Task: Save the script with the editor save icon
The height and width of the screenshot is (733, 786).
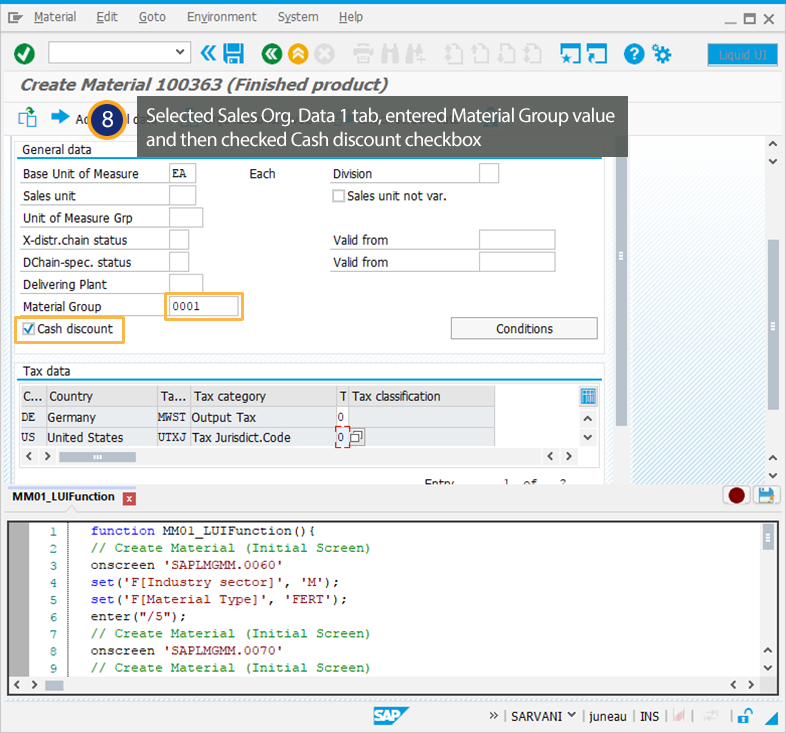Action: (x=766, y=495)
